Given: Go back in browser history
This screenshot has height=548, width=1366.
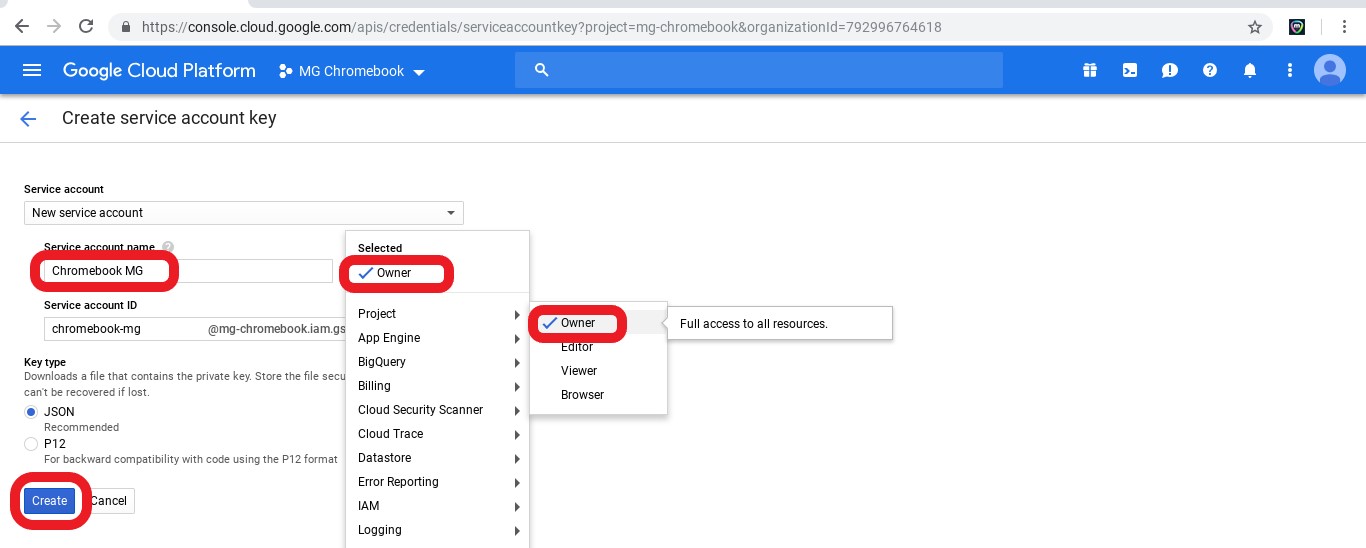Looking at the screenshot, I should point(22,27).
